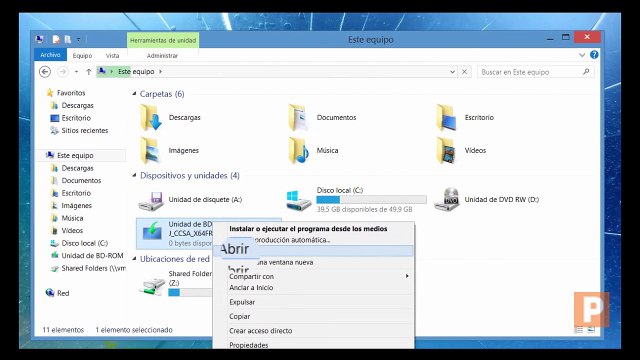Select Disco local (C:) in navigation pane

coord(84,243)
